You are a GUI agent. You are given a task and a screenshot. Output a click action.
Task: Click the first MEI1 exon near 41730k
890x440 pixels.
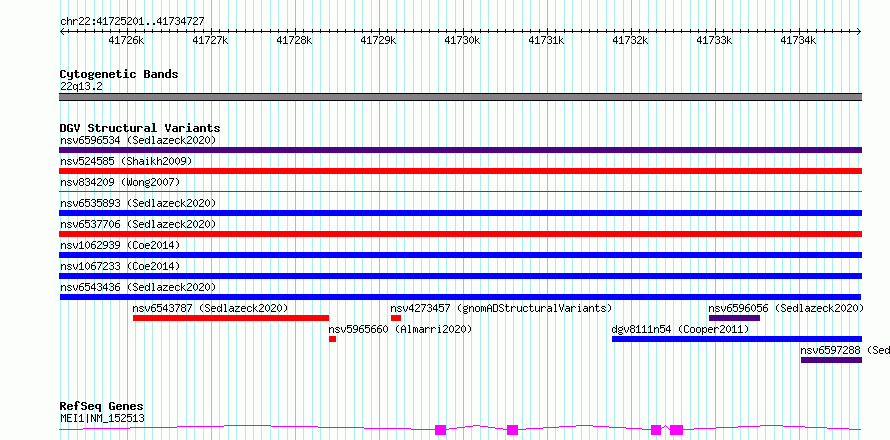[440, 430]
